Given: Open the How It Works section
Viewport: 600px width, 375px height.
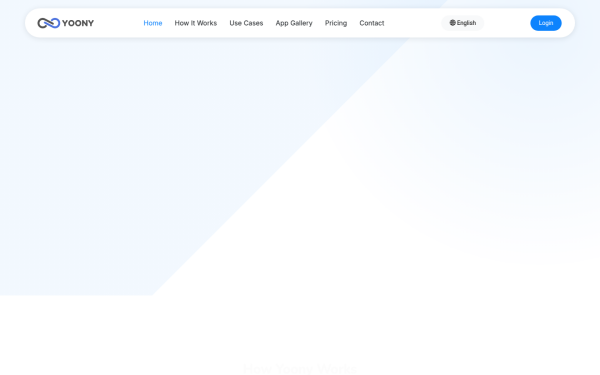Looking at the screenshot, I should point(196,23).
